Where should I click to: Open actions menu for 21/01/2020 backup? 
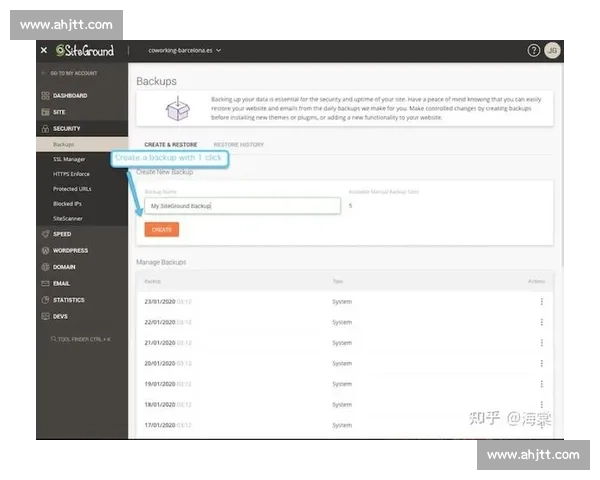[x=541, y=342]
